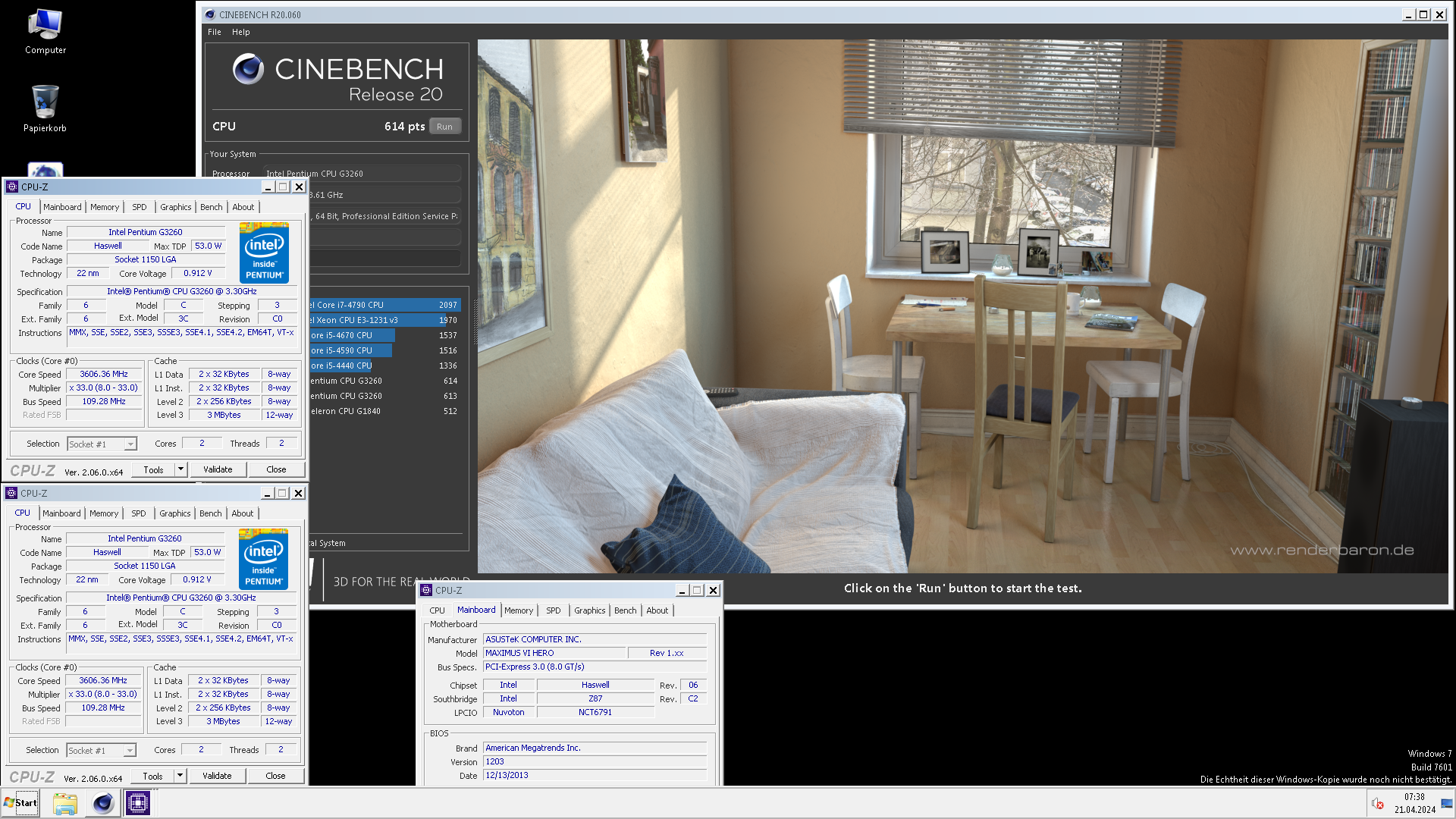Screen dimensions: 1456x819
Task: Open Bench tab in lower left CPU-Z window
Action: click(211, 513)
